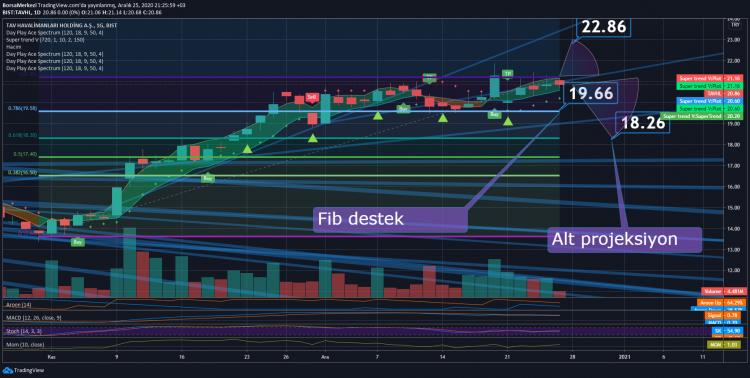The height and width of the screenshot is (378, 750).
Task: Click the Mom (10, close) indicator label
Action: pos(25,345)
